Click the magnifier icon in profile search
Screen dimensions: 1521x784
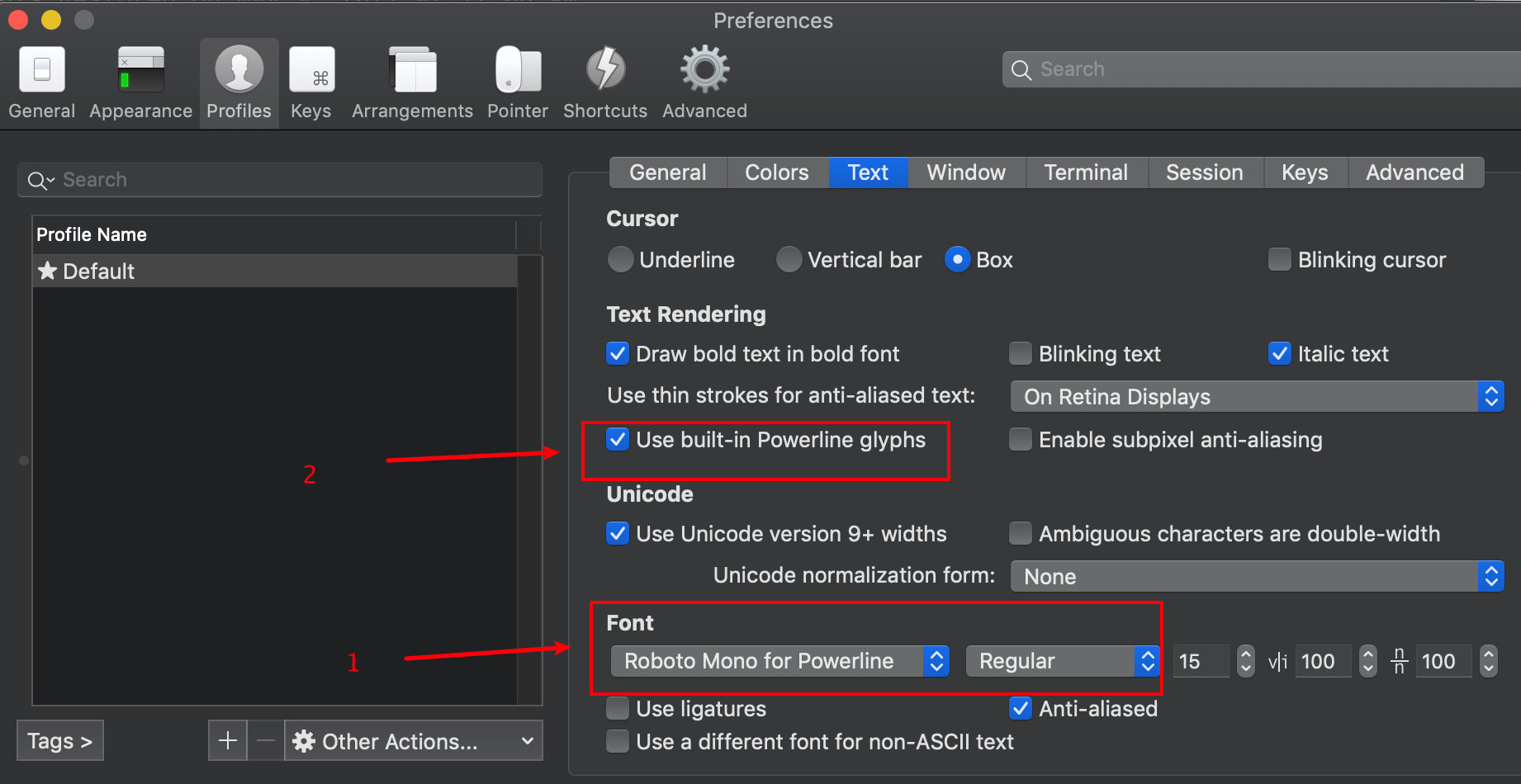40,180
